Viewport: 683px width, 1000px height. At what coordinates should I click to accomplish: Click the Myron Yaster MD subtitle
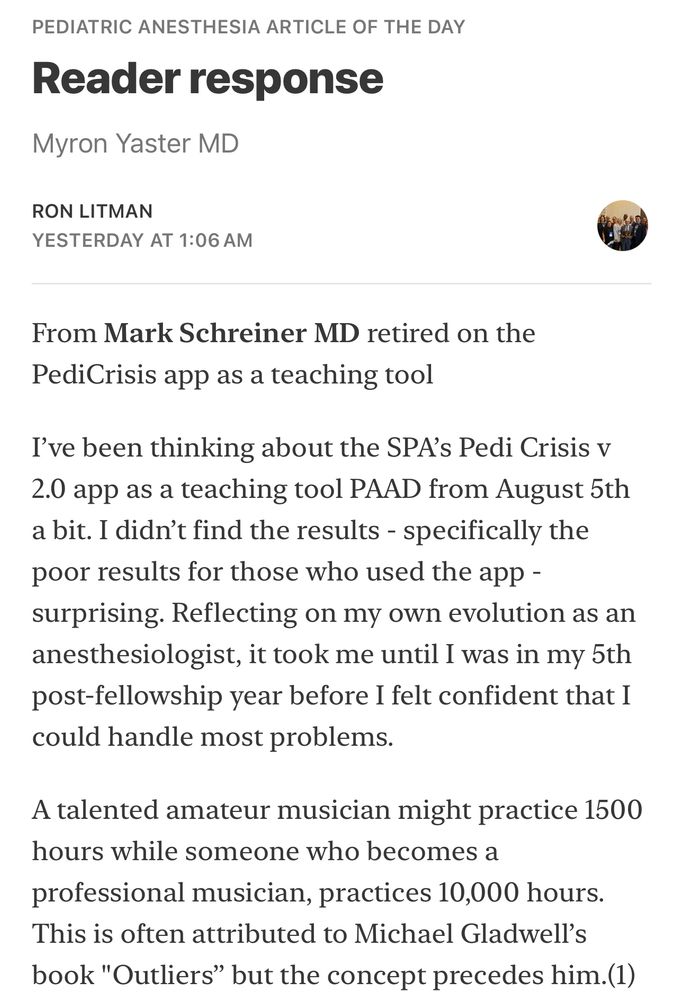135,143
